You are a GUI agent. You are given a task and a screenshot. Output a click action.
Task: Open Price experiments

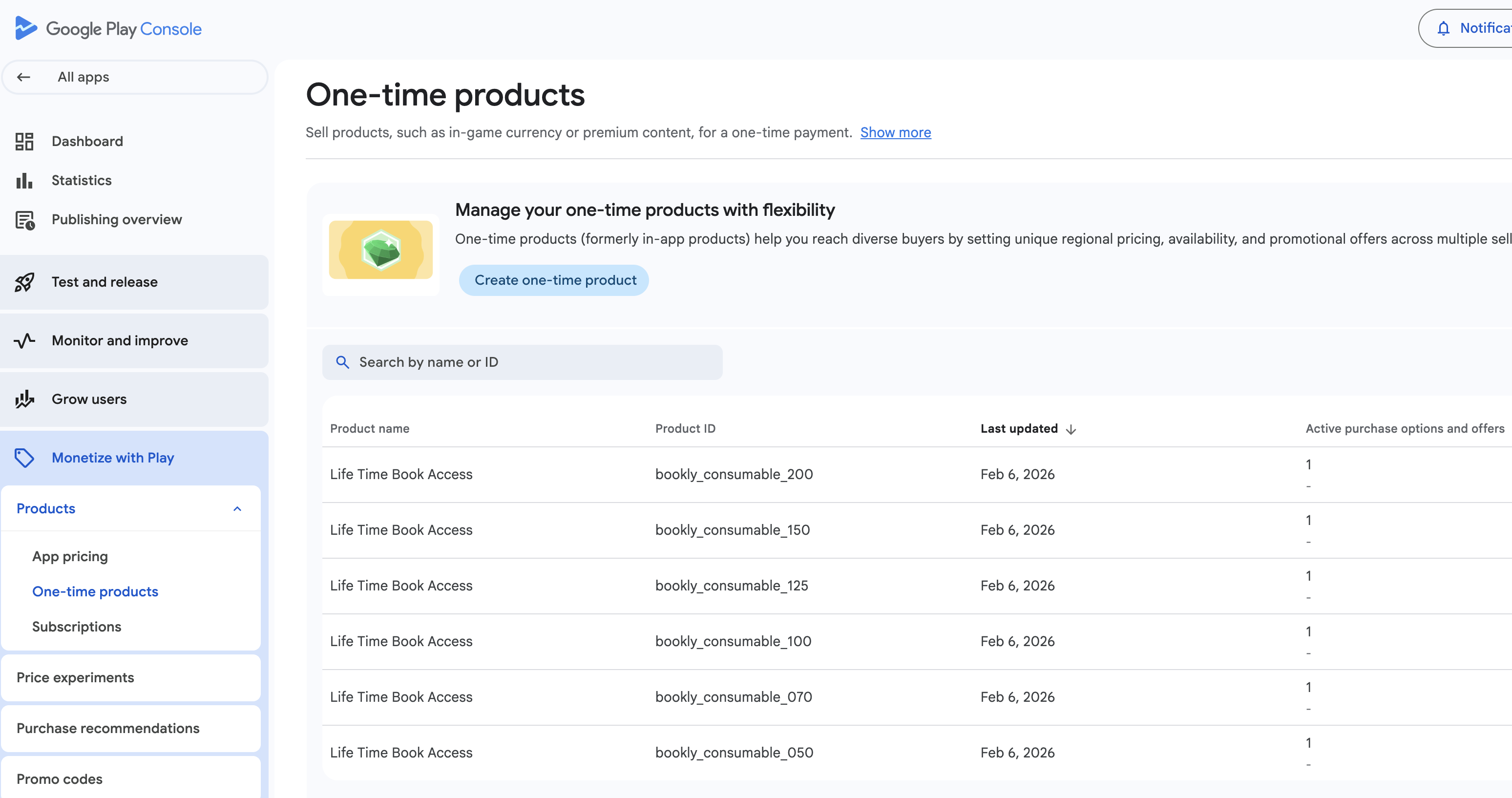(131, 678)
